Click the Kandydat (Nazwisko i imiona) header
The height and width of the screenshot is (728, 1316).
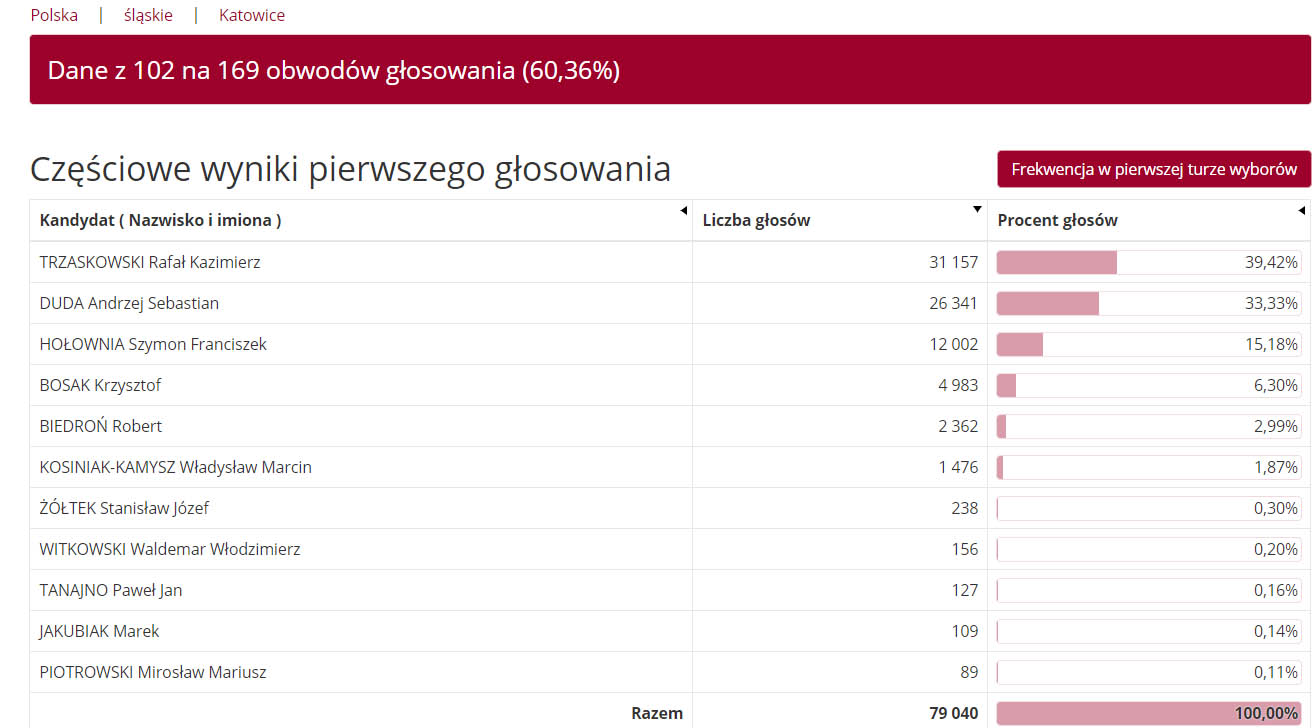tap(160, 220)
